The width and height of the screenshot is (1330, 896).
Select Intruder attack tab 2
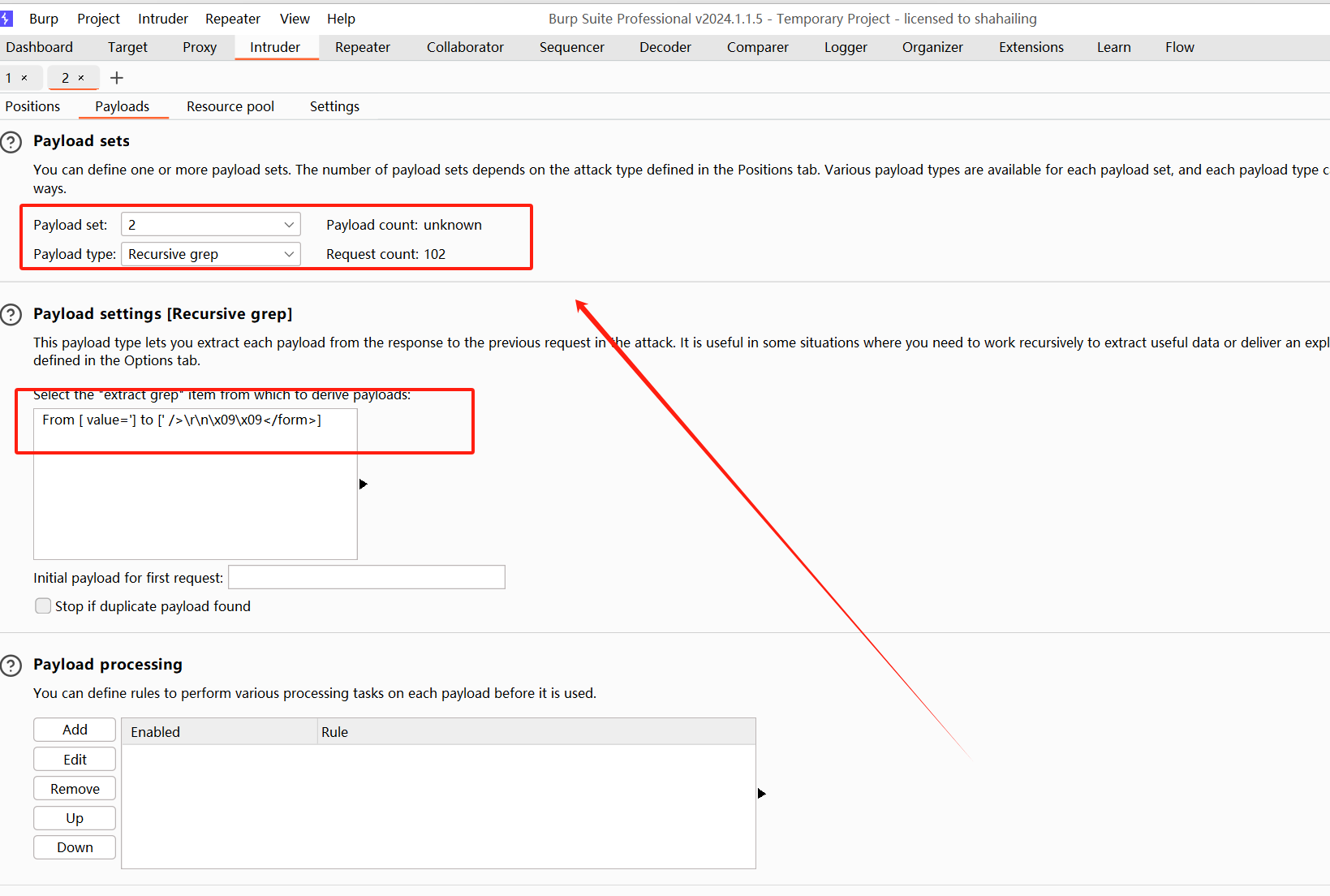pos(66,78)
